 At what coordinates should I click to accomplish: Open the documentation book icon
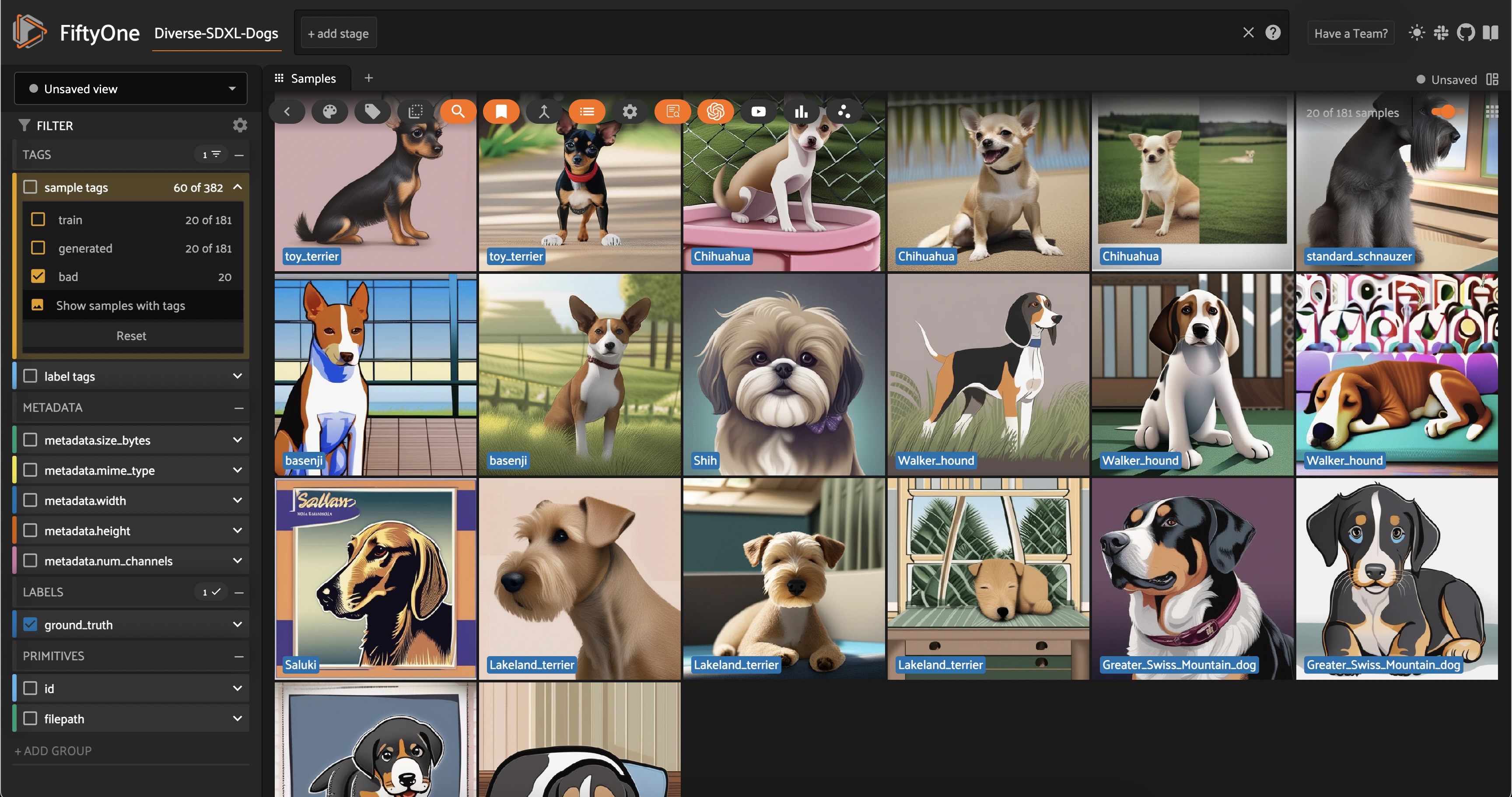(x=1490, y=33)
